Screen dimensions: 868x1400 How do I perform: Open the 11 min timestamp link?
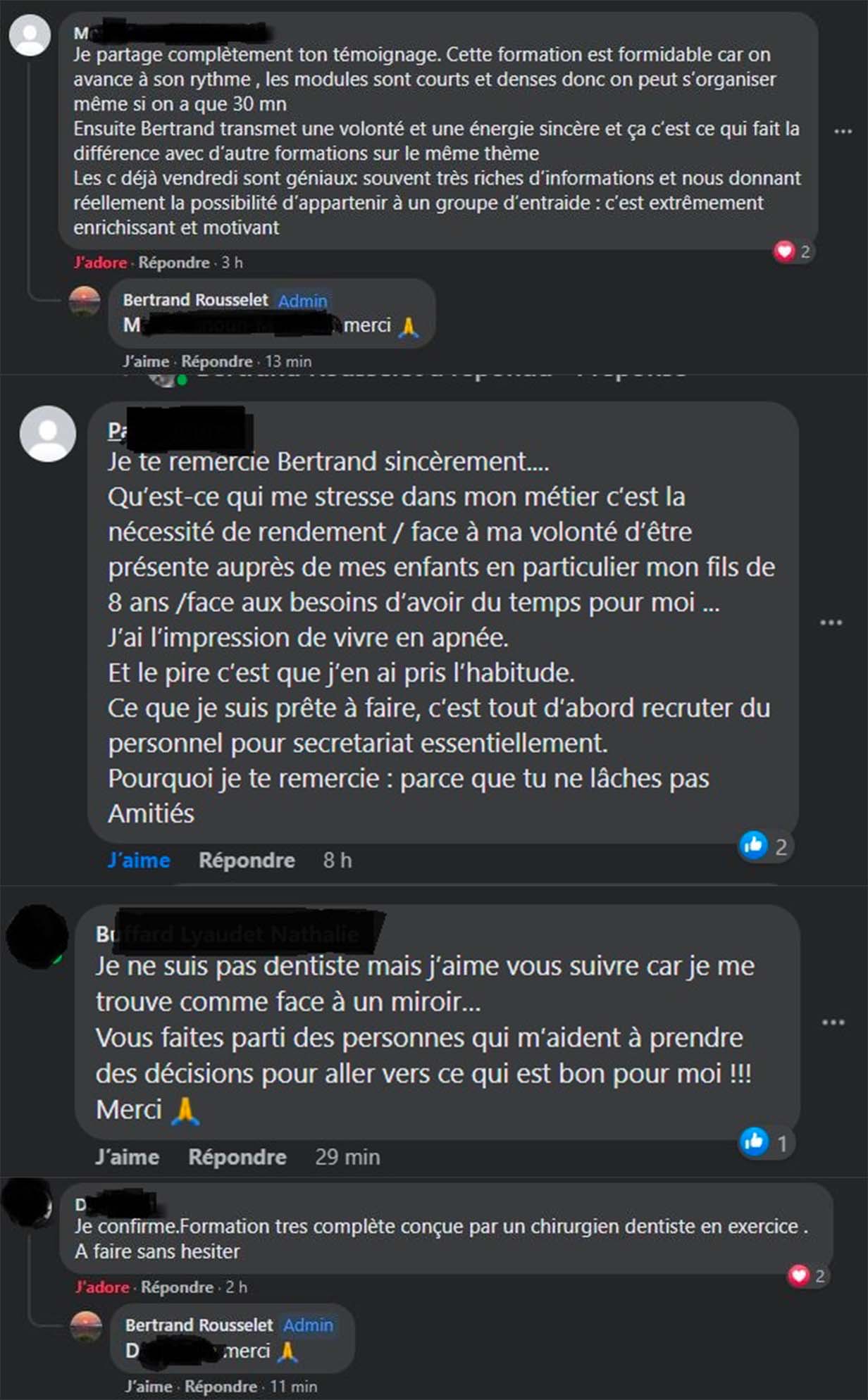(x=293, y=1387)
